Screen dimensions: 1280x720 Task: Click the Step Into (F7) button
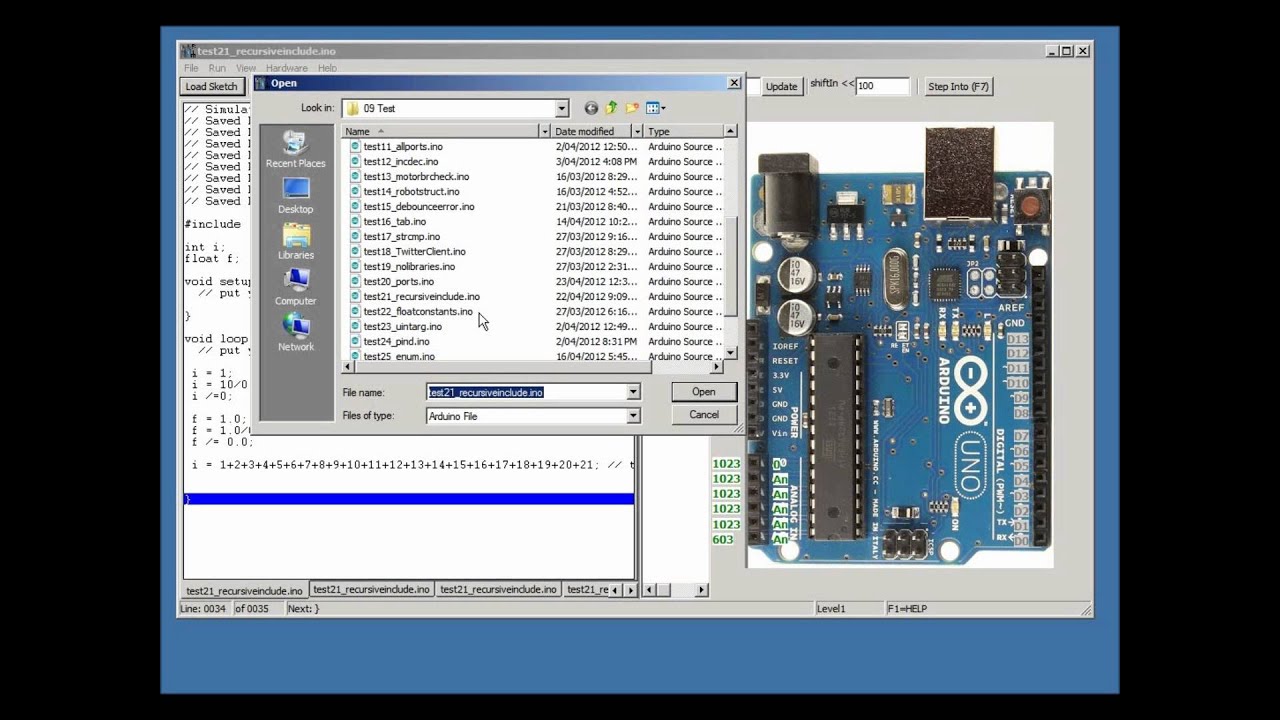tap(958, 86)
